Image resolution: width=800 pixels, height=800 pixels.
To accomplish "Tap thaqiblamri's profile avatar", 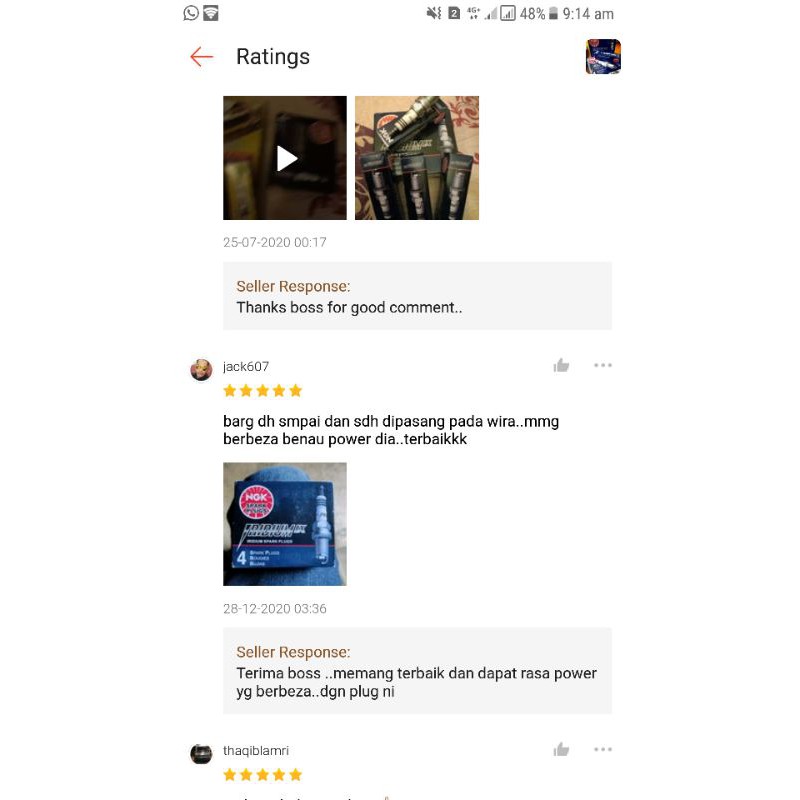I will [201, 754].
